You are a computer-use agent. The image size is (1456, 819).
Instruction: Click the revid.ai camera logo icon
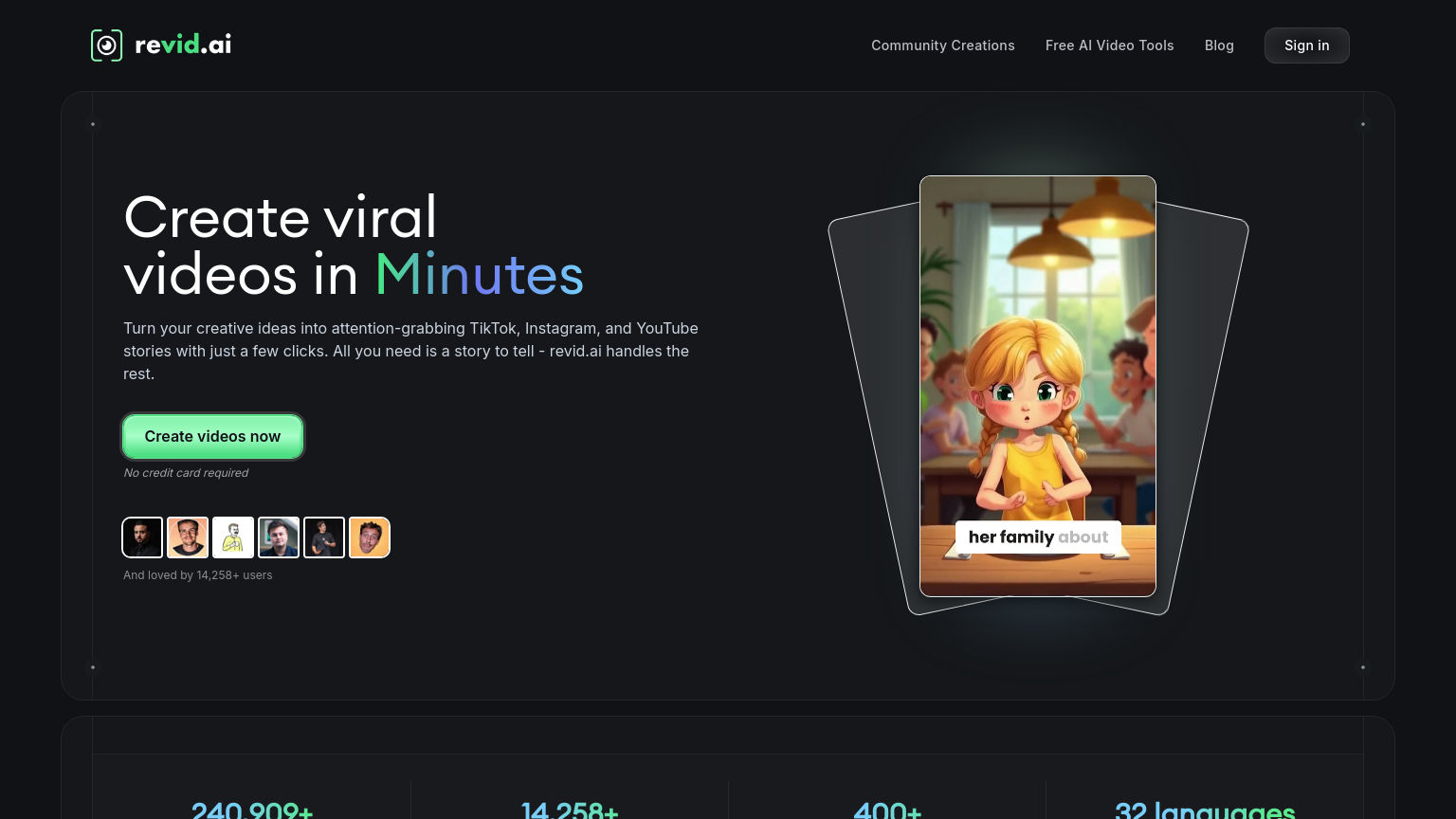pyautogui.click(x=106, y=45)
